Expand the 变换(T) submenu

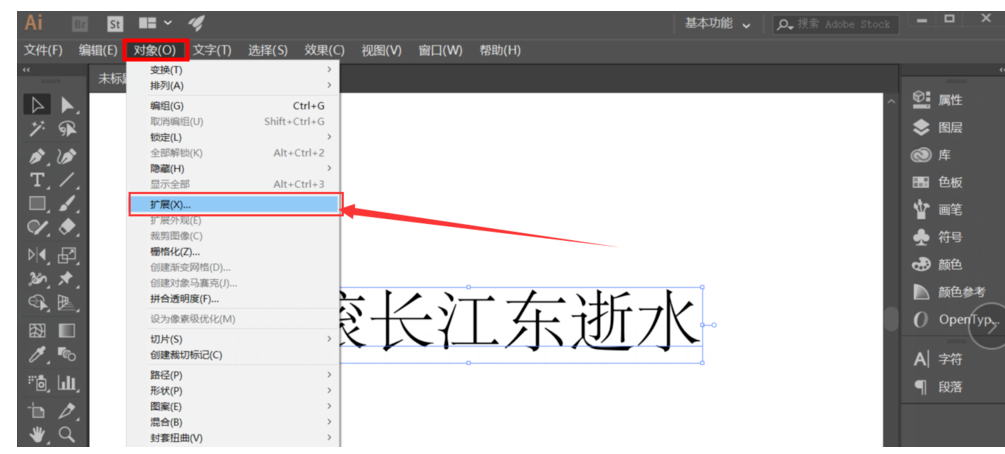[x=233, y=70]
